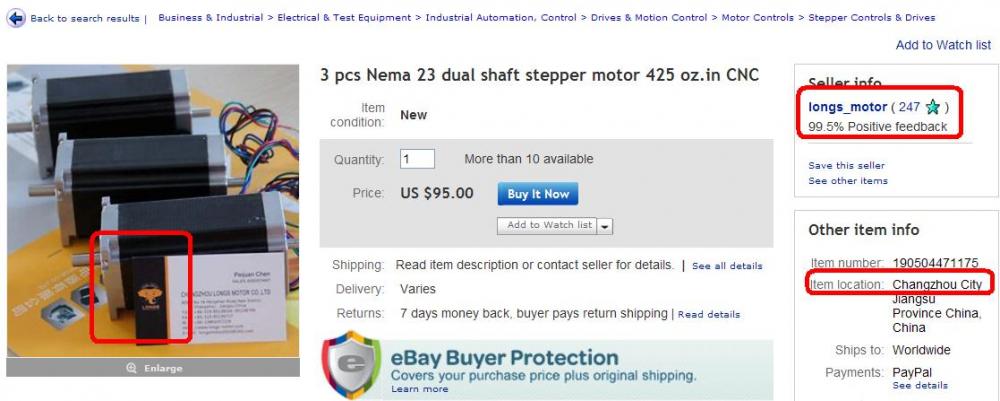Open longs_motor seller profile link
1000x401 pixels.
[x=848, y=107]
